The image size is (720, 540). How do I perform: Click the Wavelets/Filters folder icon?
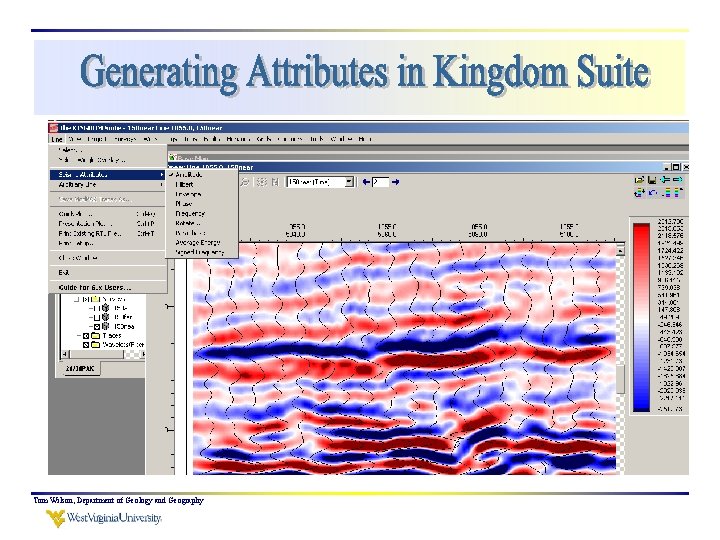click(96, 344)
